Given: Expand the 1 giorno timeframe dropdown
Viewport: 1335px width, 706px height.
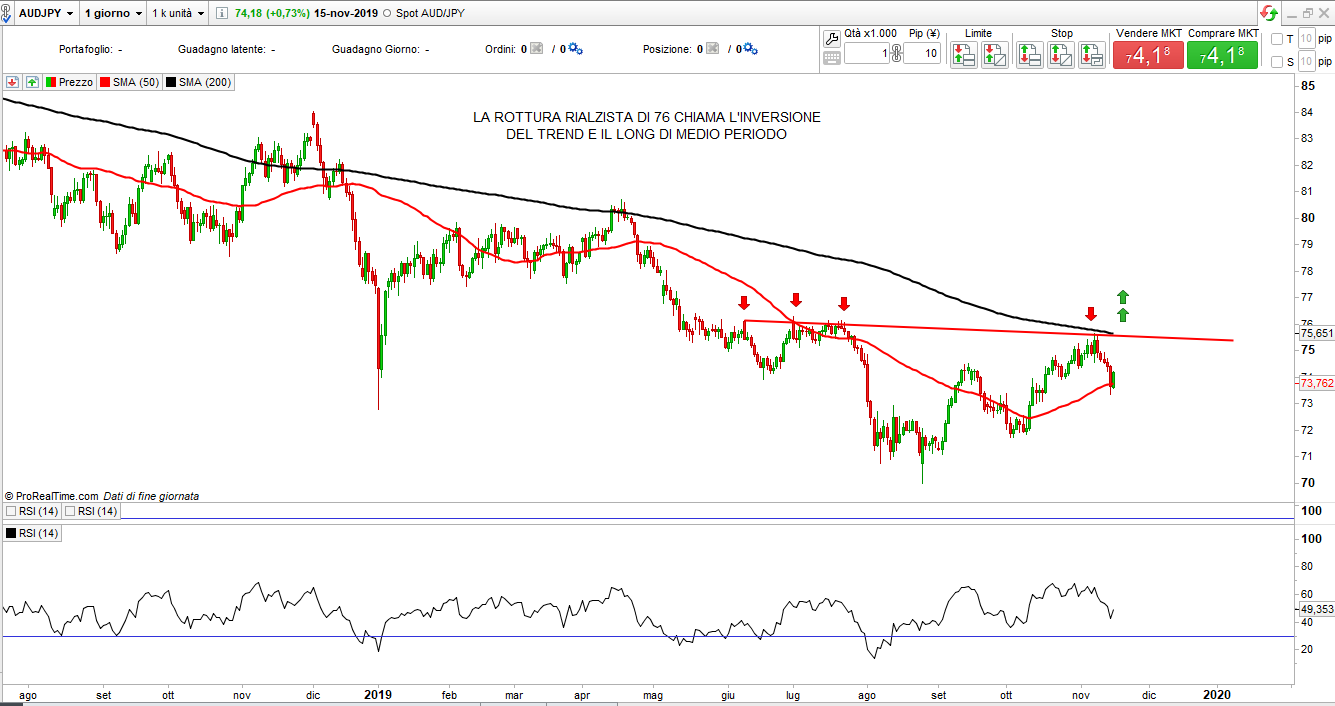Looking at the screenshot, I should pyautogui.click(x=111, y=14).
